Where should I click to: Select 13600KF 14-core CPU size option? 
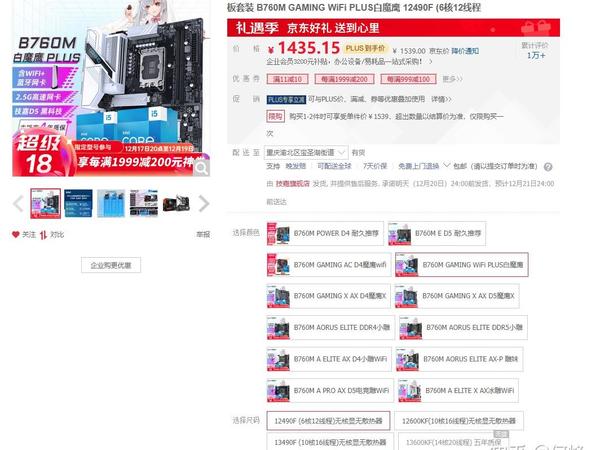(x=453, y=442)
